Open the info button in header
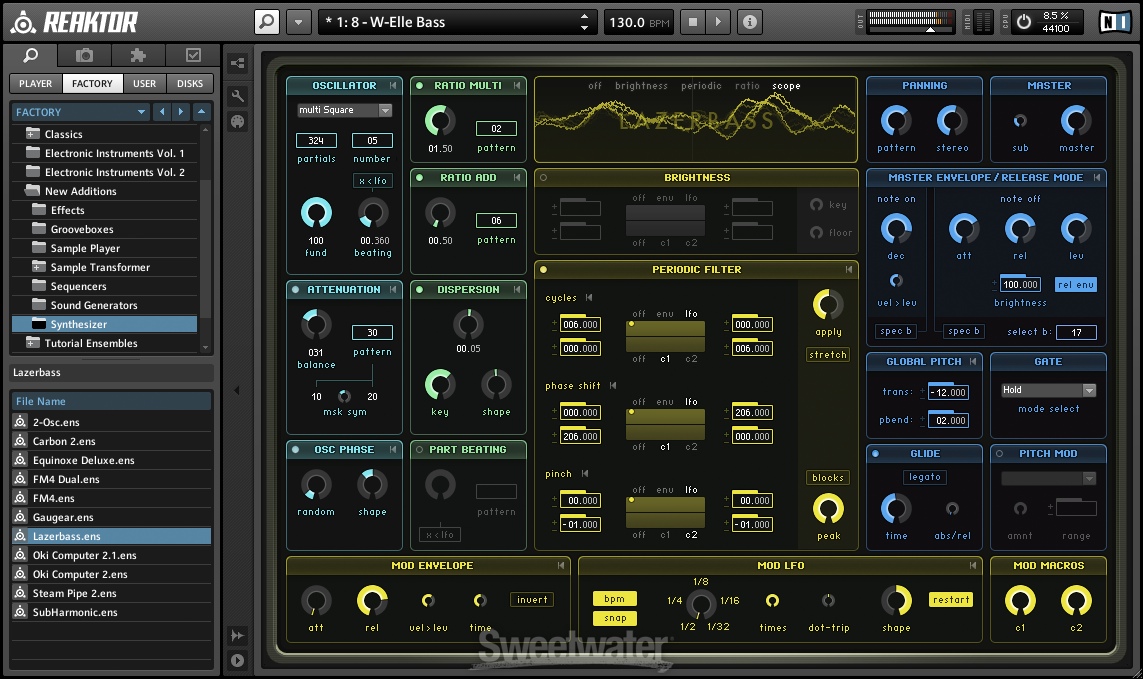Image resolution: width=1143 pixels, height=679 pixels. pyautogui.click(x=749, y=22)
